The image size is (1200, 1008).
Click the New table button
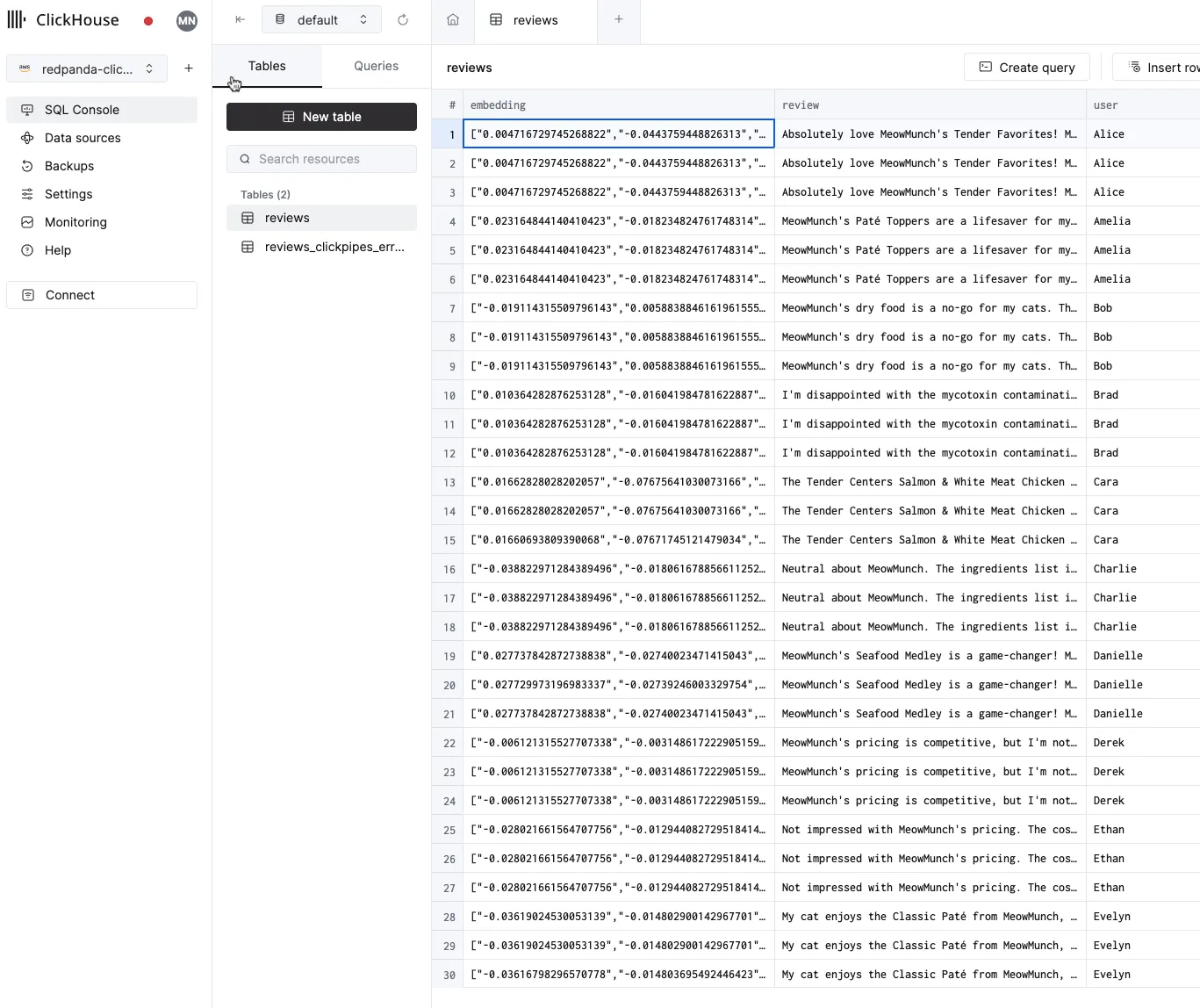coord(321,117)
